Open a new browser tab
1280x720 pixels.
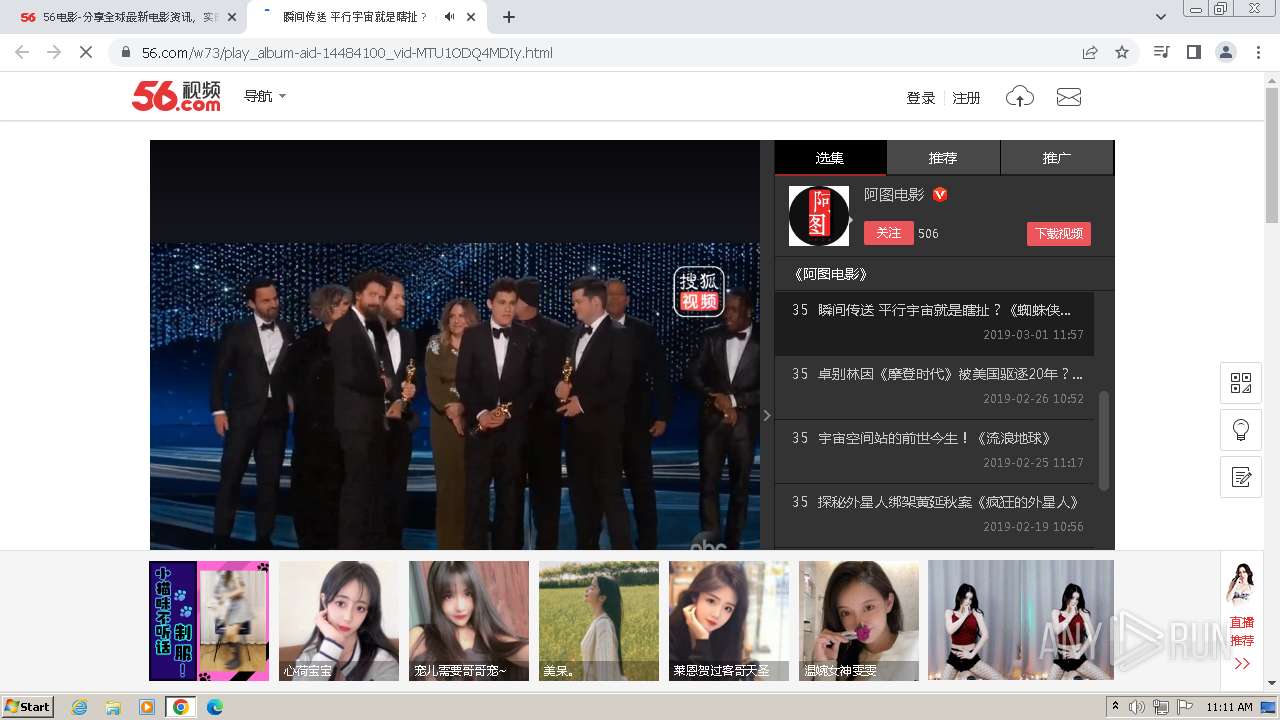pyautogui.click(x=509, y=17)
